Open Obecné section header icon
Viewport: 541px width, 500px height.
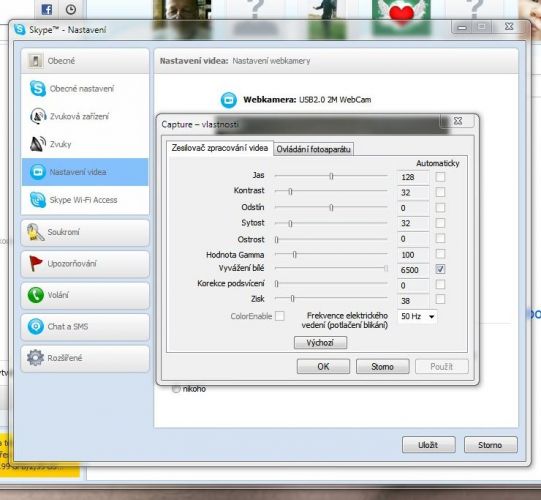pyautogui.click(x=35, y=61)
